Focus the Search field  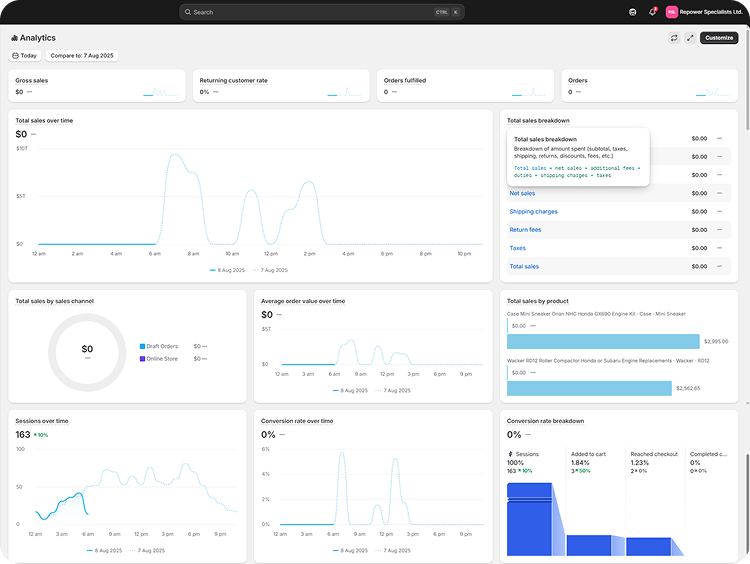click(x=321, y=12)
